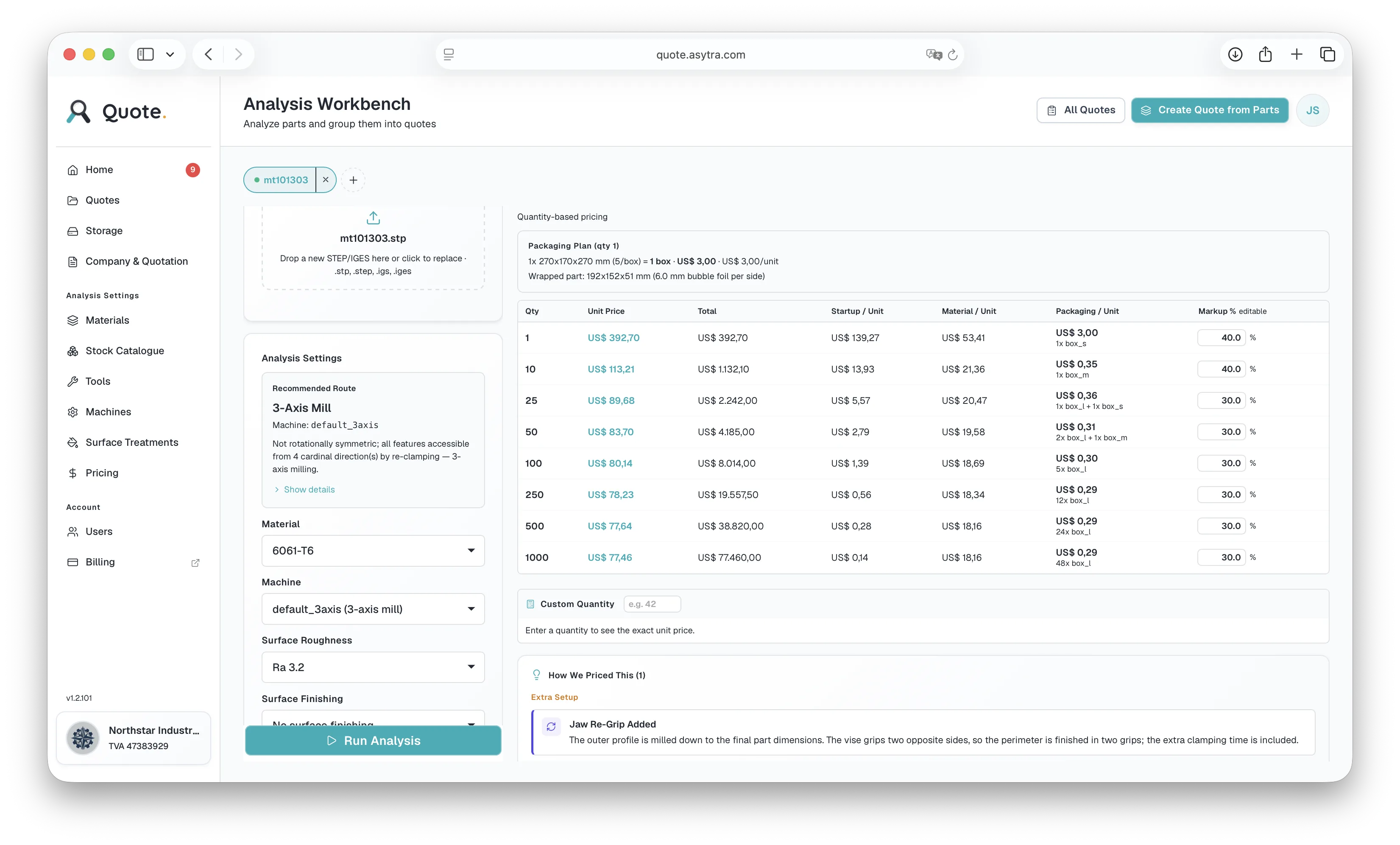Open the Material dropdown 6061-T6

(x=373, y=551)
